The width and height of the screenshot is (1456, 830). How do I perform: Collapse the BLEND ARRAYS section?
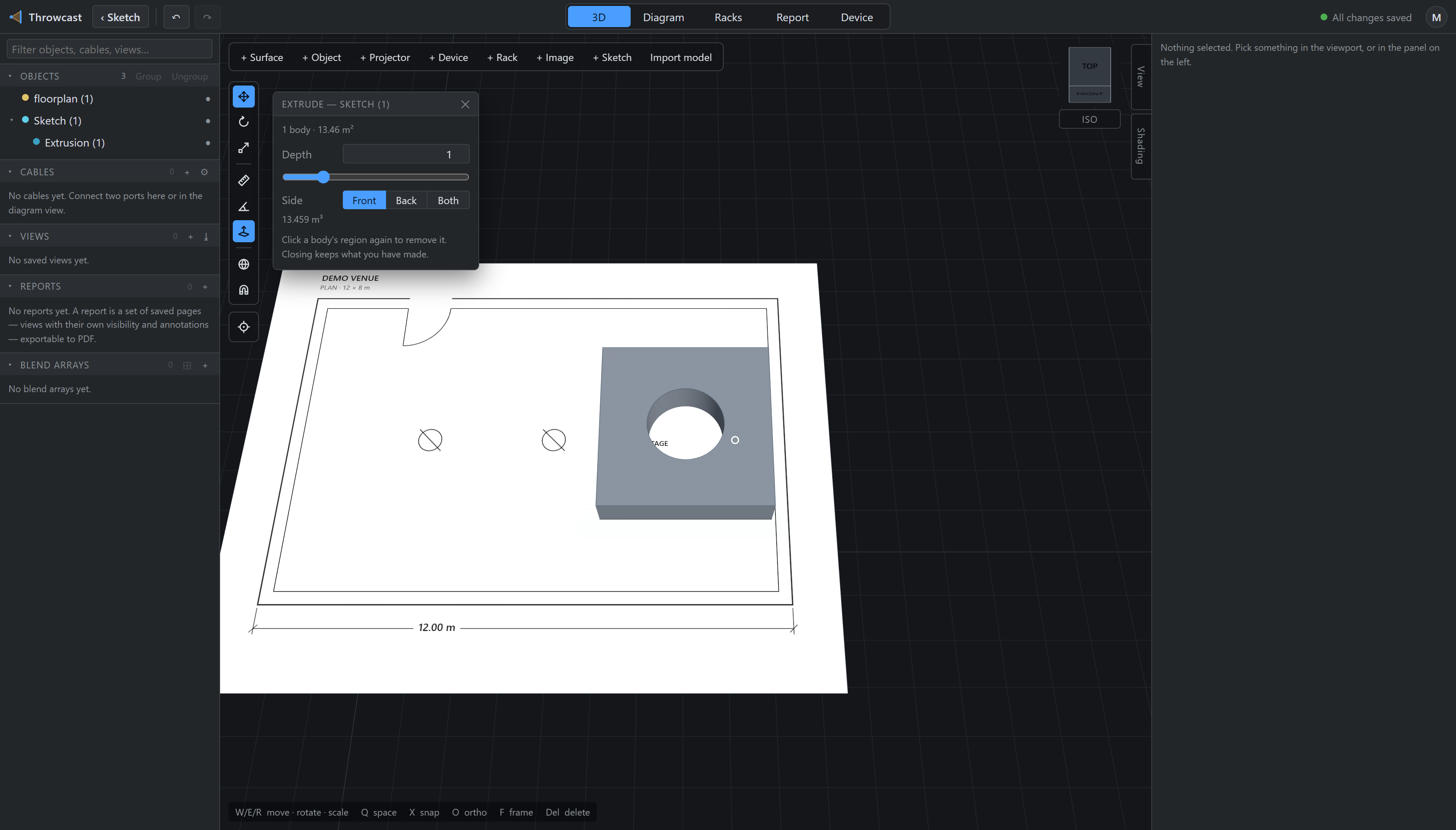(x=10, y=365)
